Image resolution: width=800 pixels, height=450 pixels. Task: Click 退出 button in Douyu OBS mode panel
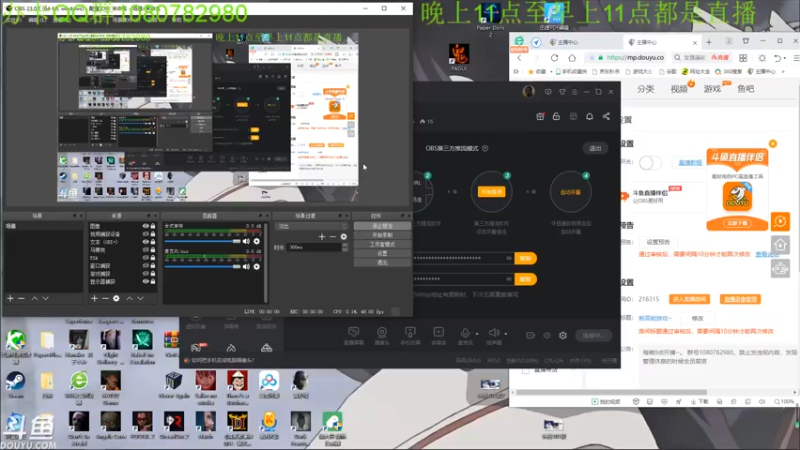pos(595,148)
